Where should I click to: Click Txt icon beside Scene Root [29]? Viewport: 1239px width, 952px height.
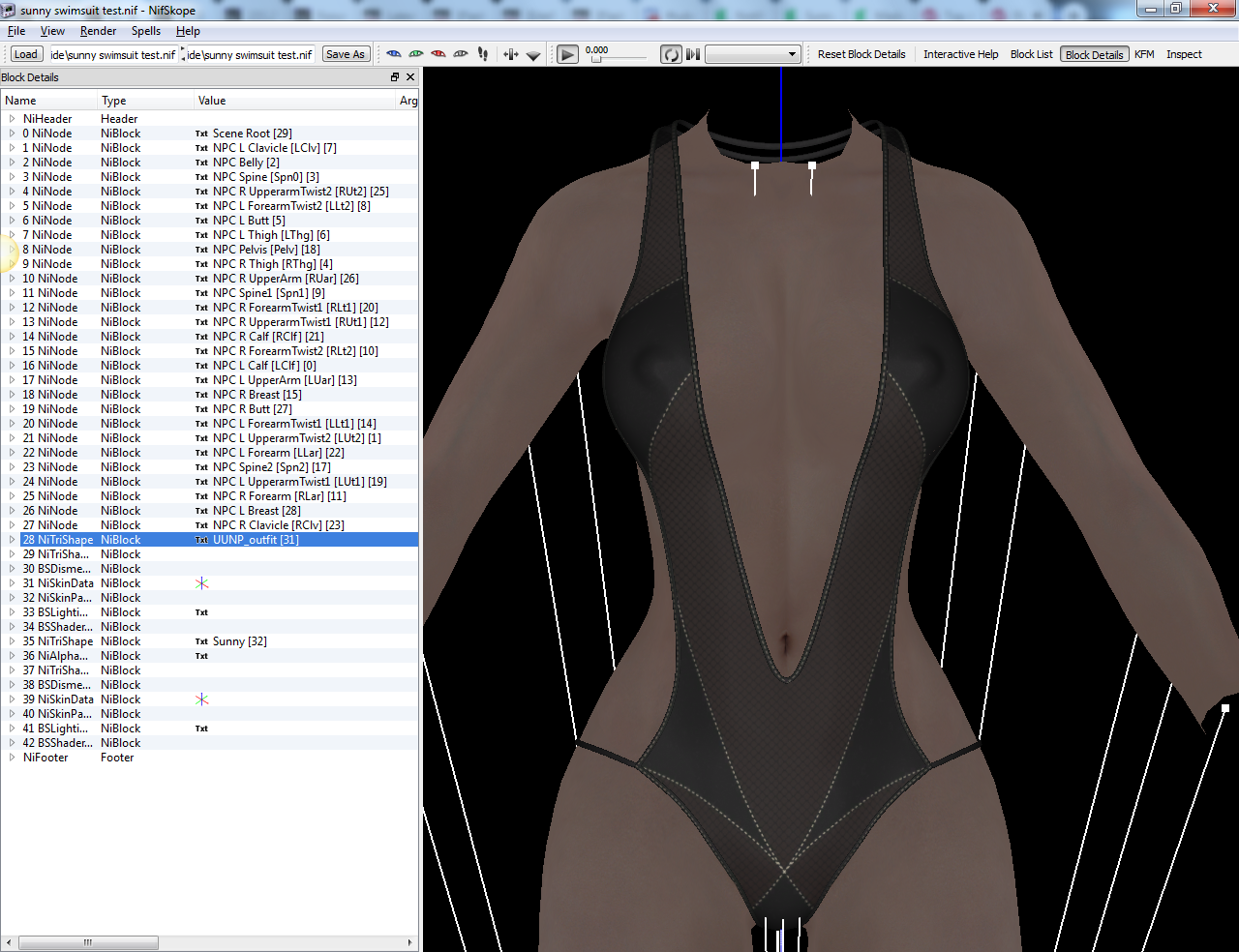201,134
